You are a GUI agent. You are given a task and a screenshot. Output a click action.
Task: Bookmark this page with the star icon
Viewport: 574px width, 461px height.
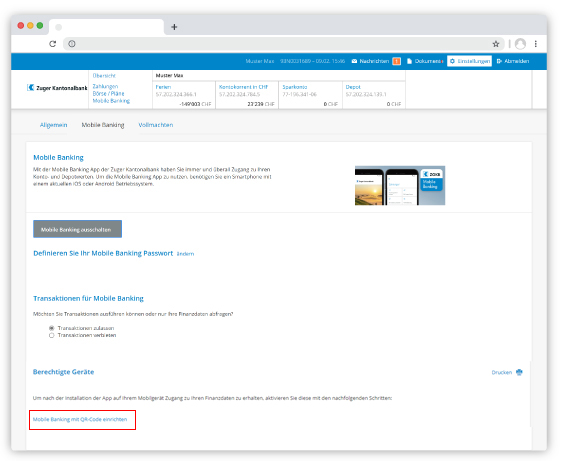(x=496, y=44)
